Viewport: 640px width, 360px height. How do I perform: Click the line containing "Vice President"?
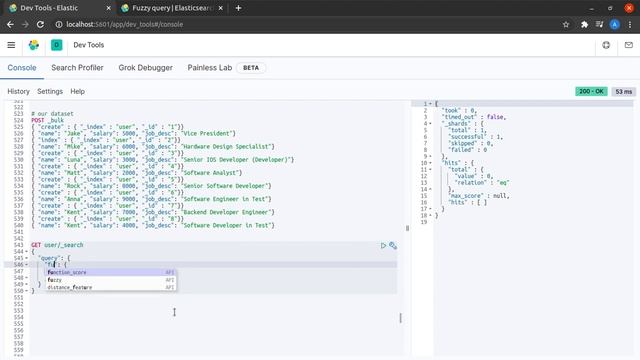coord(133,133)
